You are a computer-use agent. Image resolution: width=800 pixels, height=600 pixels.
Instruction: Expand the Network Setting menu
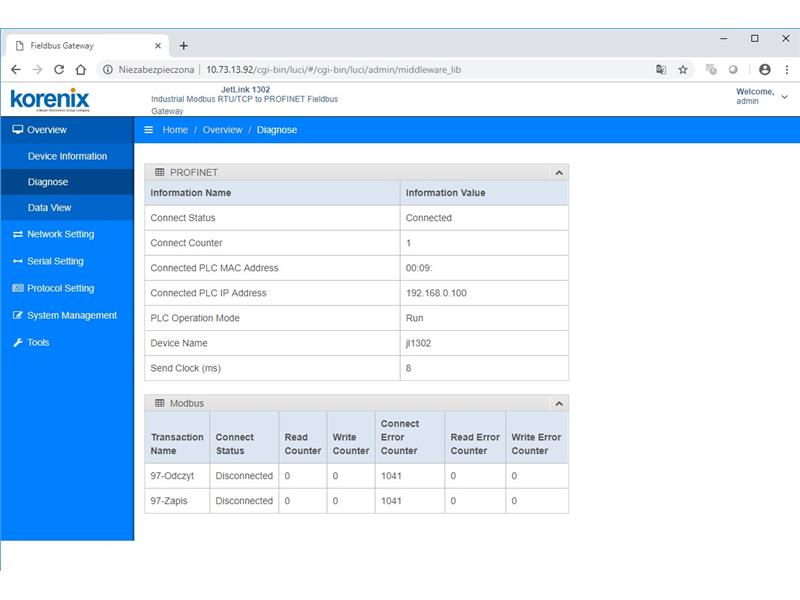pos(67,234)
